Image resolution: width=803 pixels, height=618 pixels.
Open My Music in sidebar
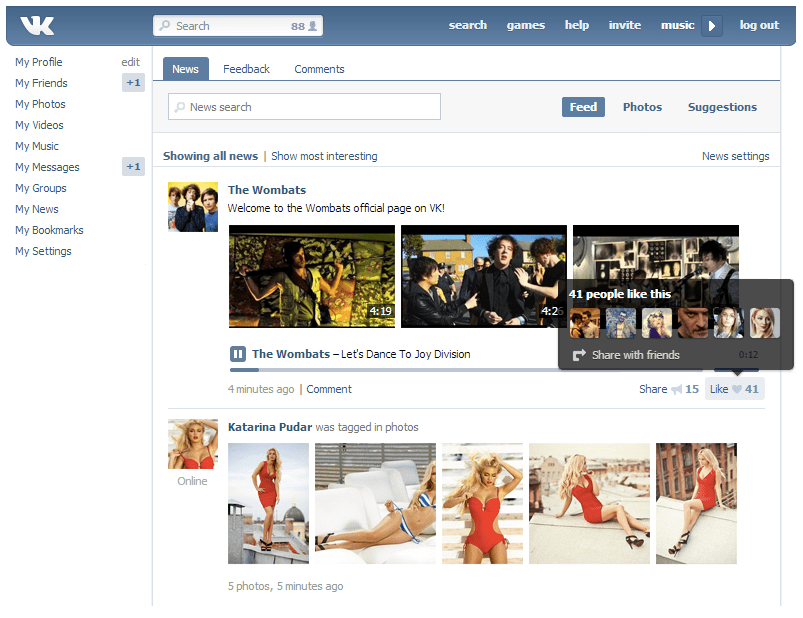tap(37, 146)
